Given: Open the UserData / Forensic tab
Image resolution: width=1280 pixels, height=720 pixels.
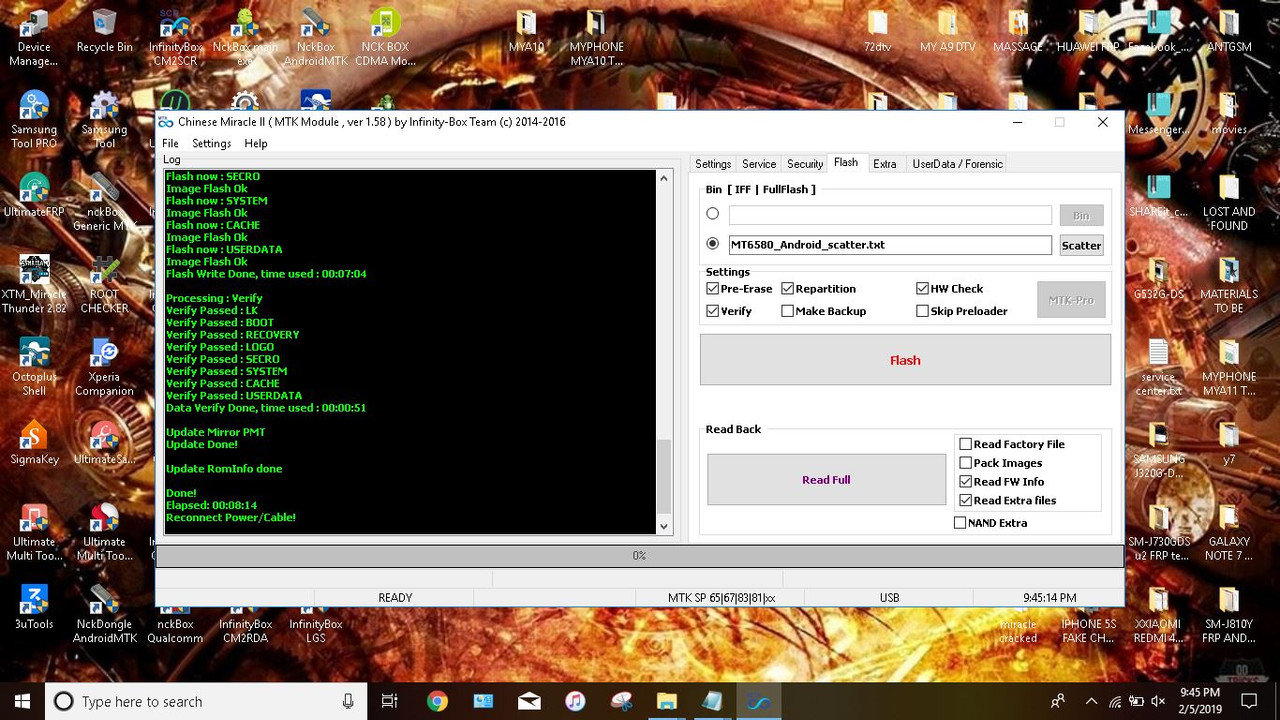Looking at the screenshot, I should pos(957,164).
